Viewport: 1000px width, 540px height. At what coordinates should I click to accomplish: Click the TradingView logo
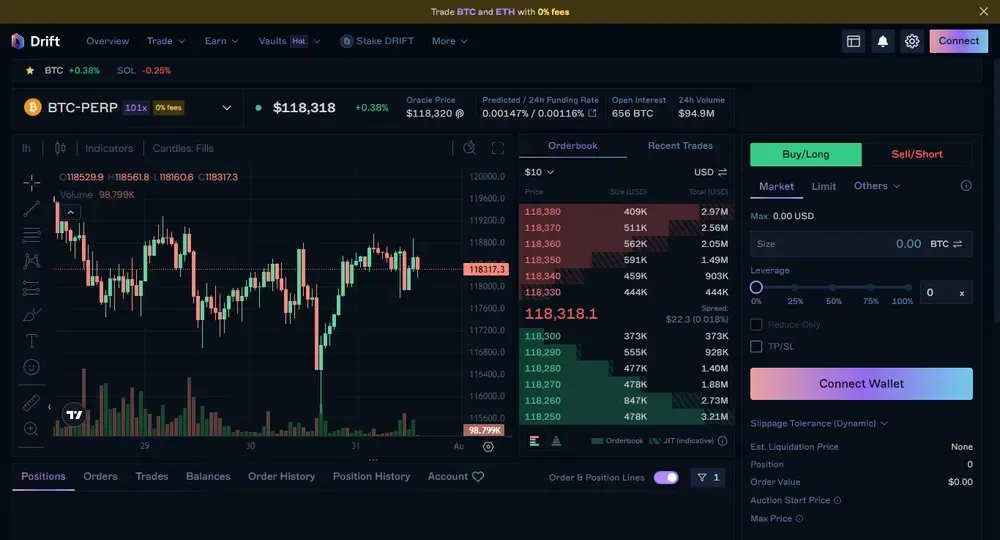pos(74,415)
